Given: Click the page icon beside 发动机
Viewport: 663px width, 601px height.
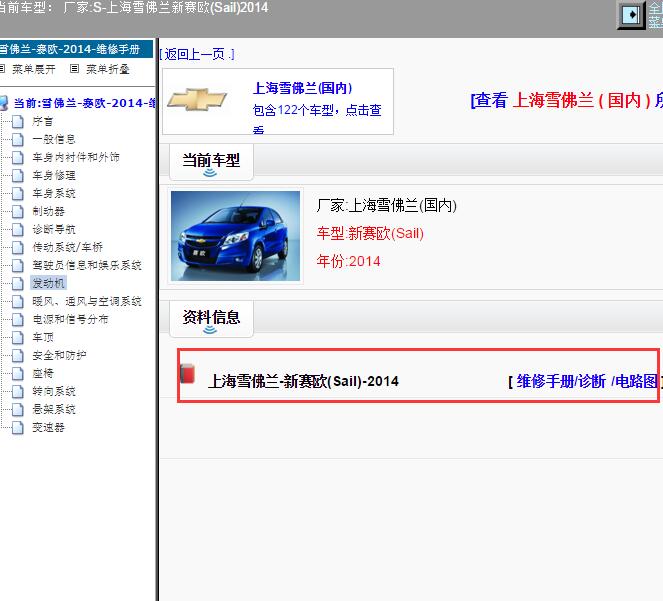Looking at the screenshot, I should tap(18, 283).
